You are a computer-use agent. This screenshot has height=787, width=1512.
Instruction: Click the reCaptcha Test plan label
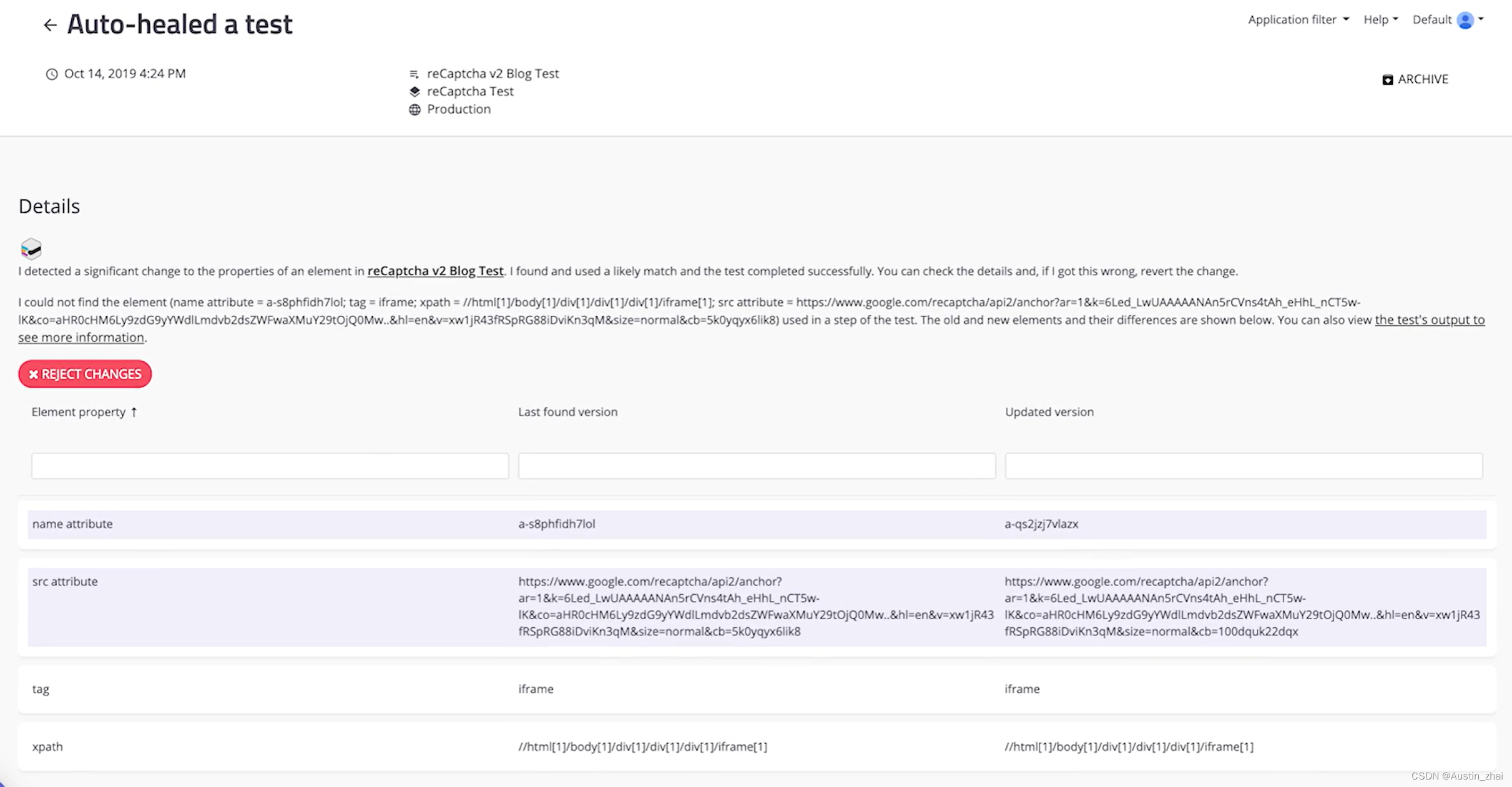coord(470,91)
